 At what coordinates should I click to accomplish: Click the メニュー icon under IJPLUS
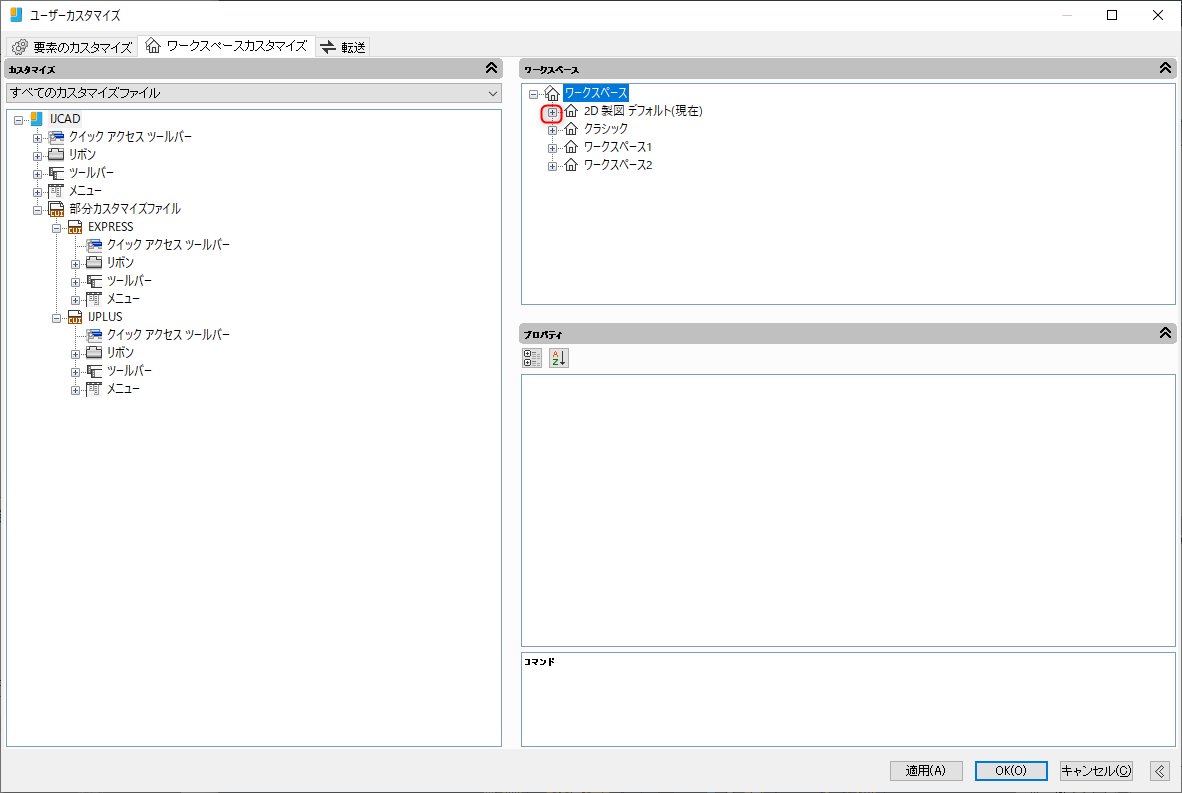coord(93,389)
